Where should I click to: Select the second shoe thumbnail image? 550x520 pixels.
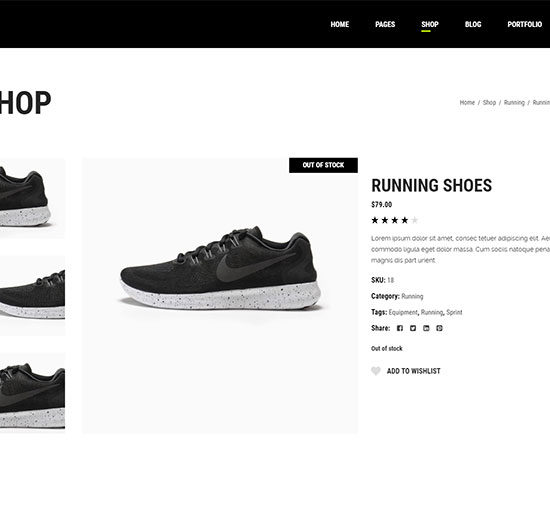[32, 296]
